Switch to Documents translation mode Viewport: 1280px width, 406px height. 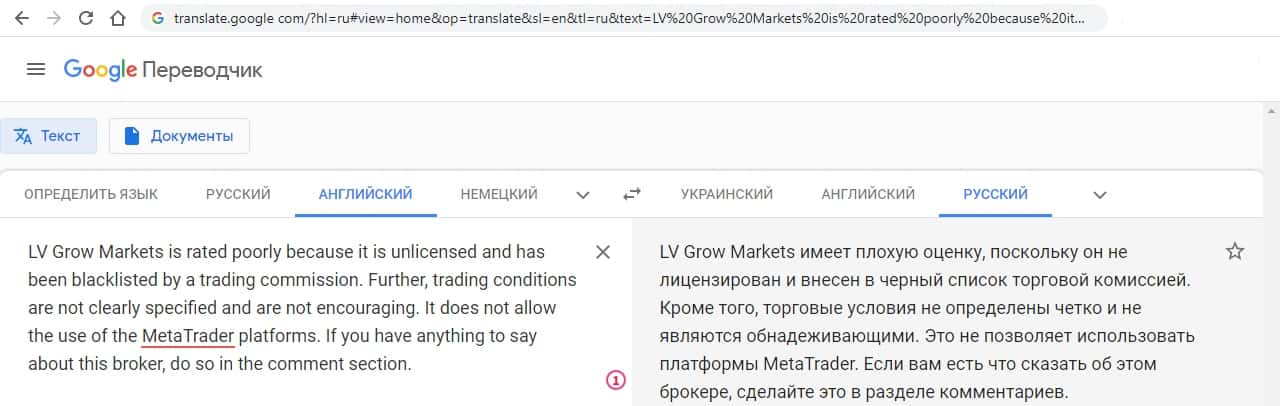[179, 136]
